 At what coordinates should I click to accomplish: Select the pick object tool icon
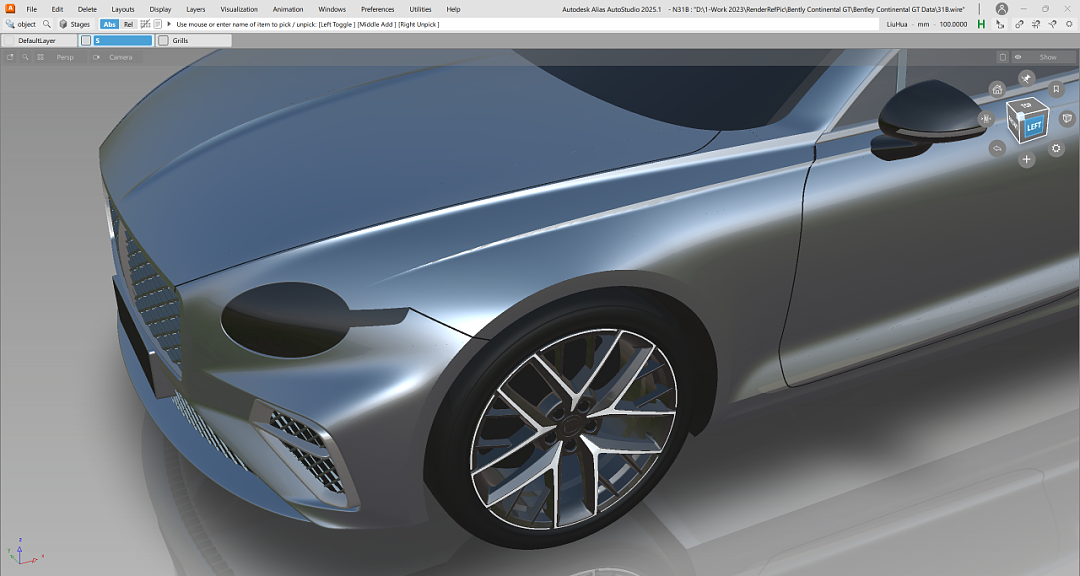(x=10, y=24)
